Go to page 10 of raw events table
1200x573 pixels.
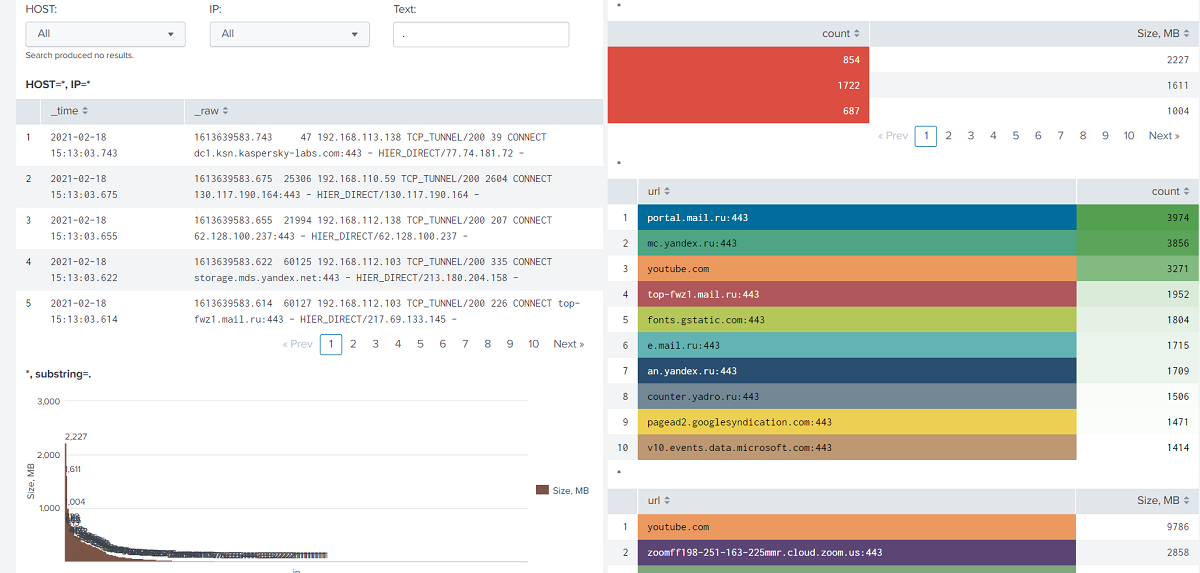click(534, 344)
